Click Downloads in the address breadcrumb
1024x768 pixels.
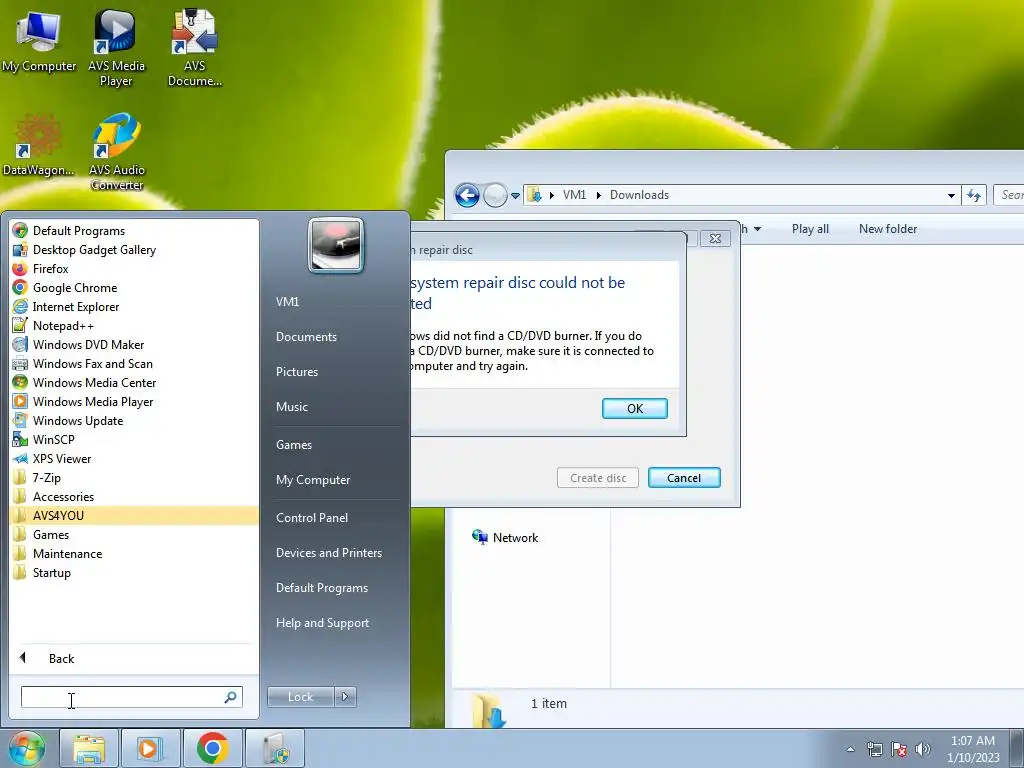coord(639,195)
